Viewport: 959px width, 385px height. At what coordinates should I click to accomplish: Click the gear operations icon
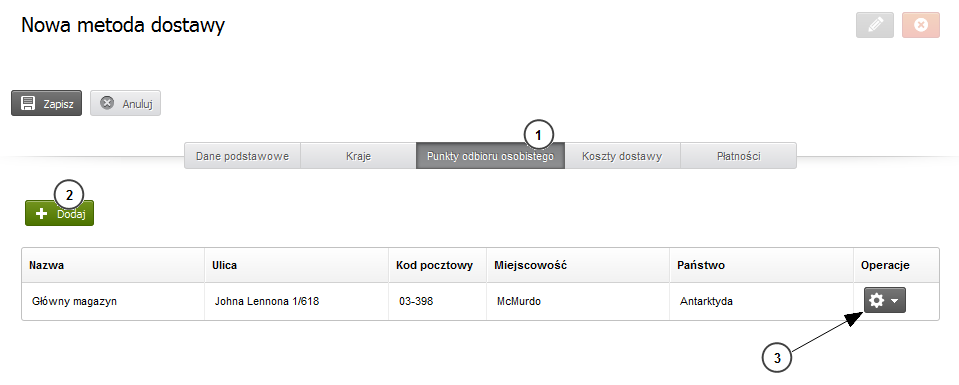[877, 301]
